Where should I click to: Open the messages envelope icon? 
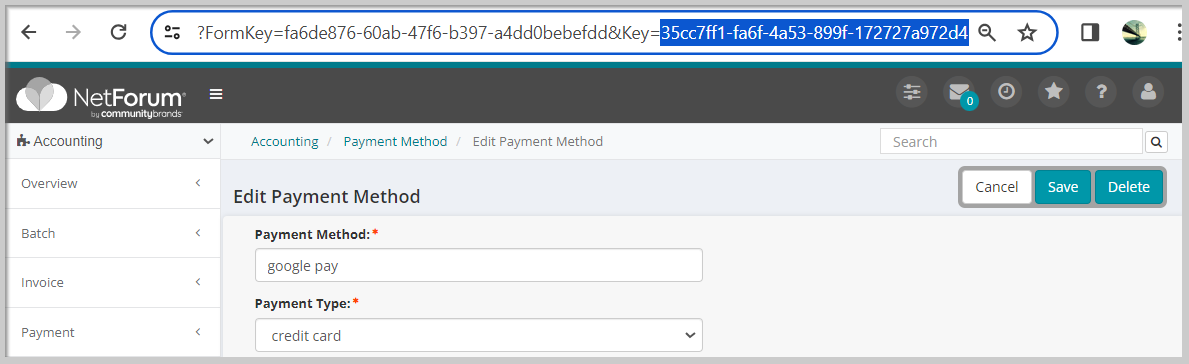coord(958,92)
